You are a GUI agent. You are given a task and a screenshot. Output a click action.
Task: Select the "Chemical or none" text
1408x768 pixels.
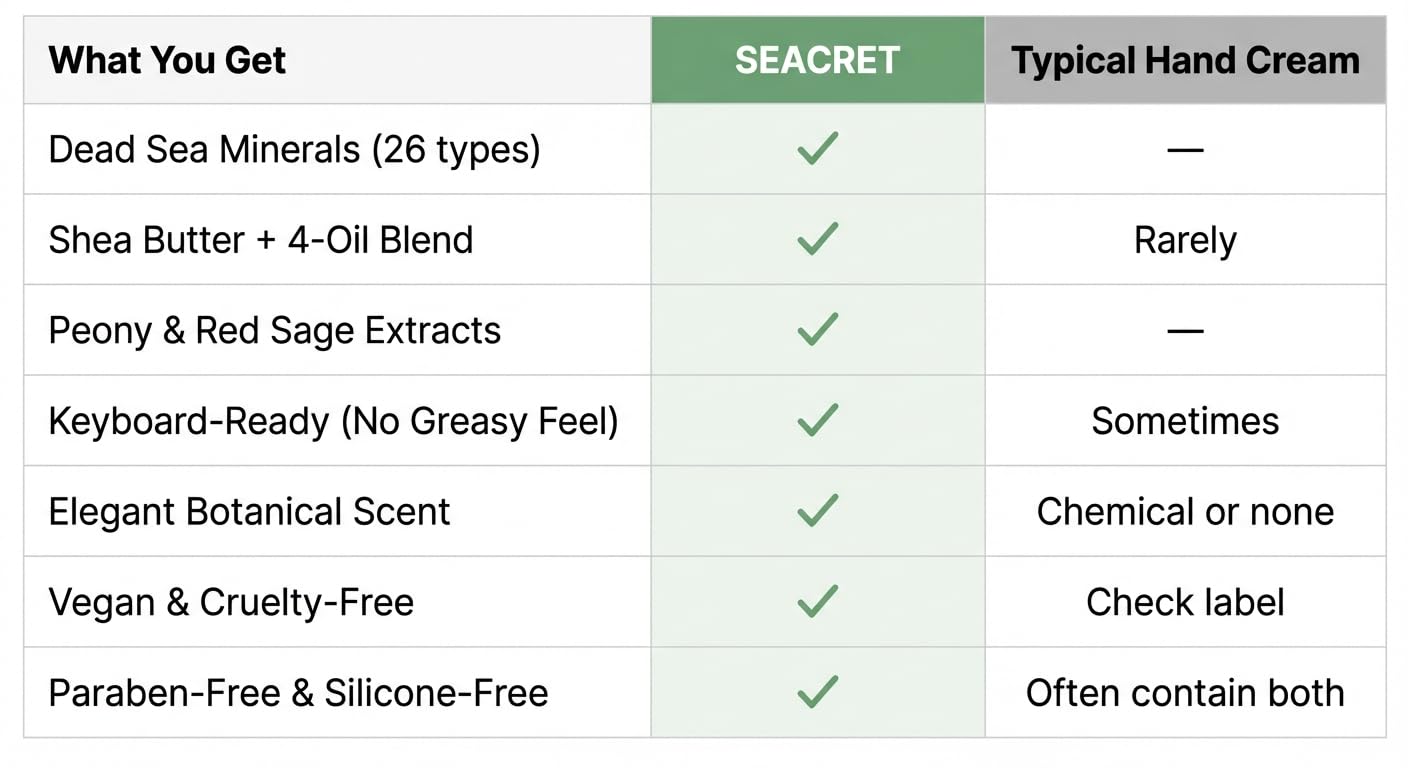coord(1185,511)
